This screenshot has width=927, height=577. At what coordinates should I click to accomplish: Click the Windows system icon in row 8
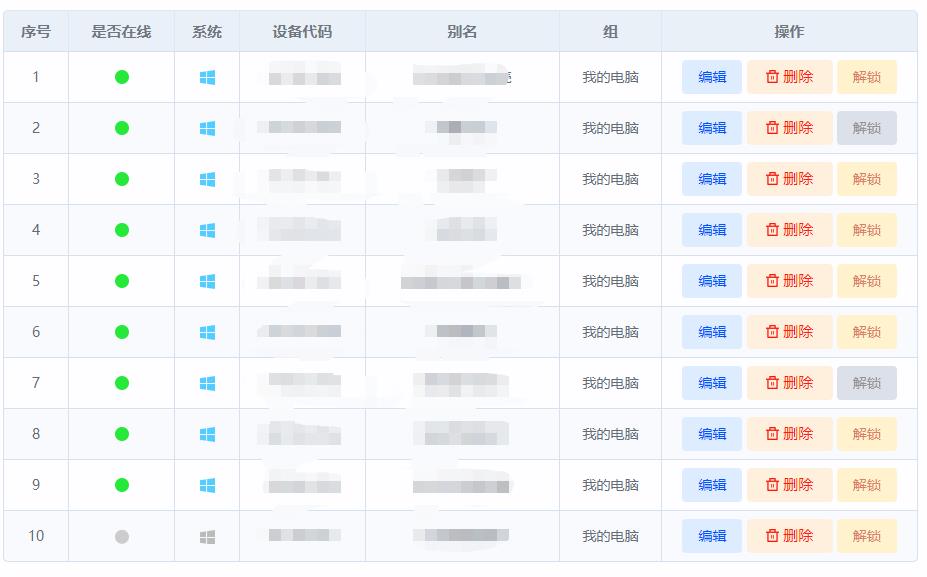point(208,435)
